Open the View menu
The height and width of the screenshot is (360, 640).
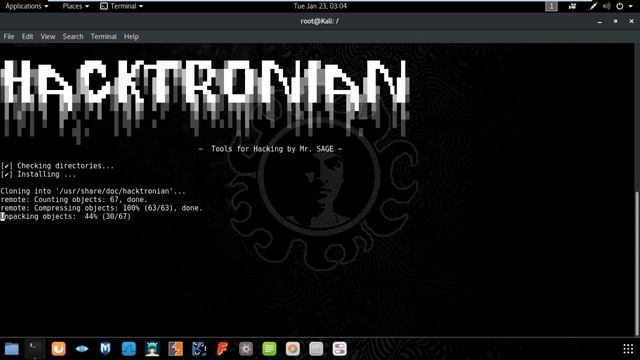pyautogui.click(x=48, y=36)
